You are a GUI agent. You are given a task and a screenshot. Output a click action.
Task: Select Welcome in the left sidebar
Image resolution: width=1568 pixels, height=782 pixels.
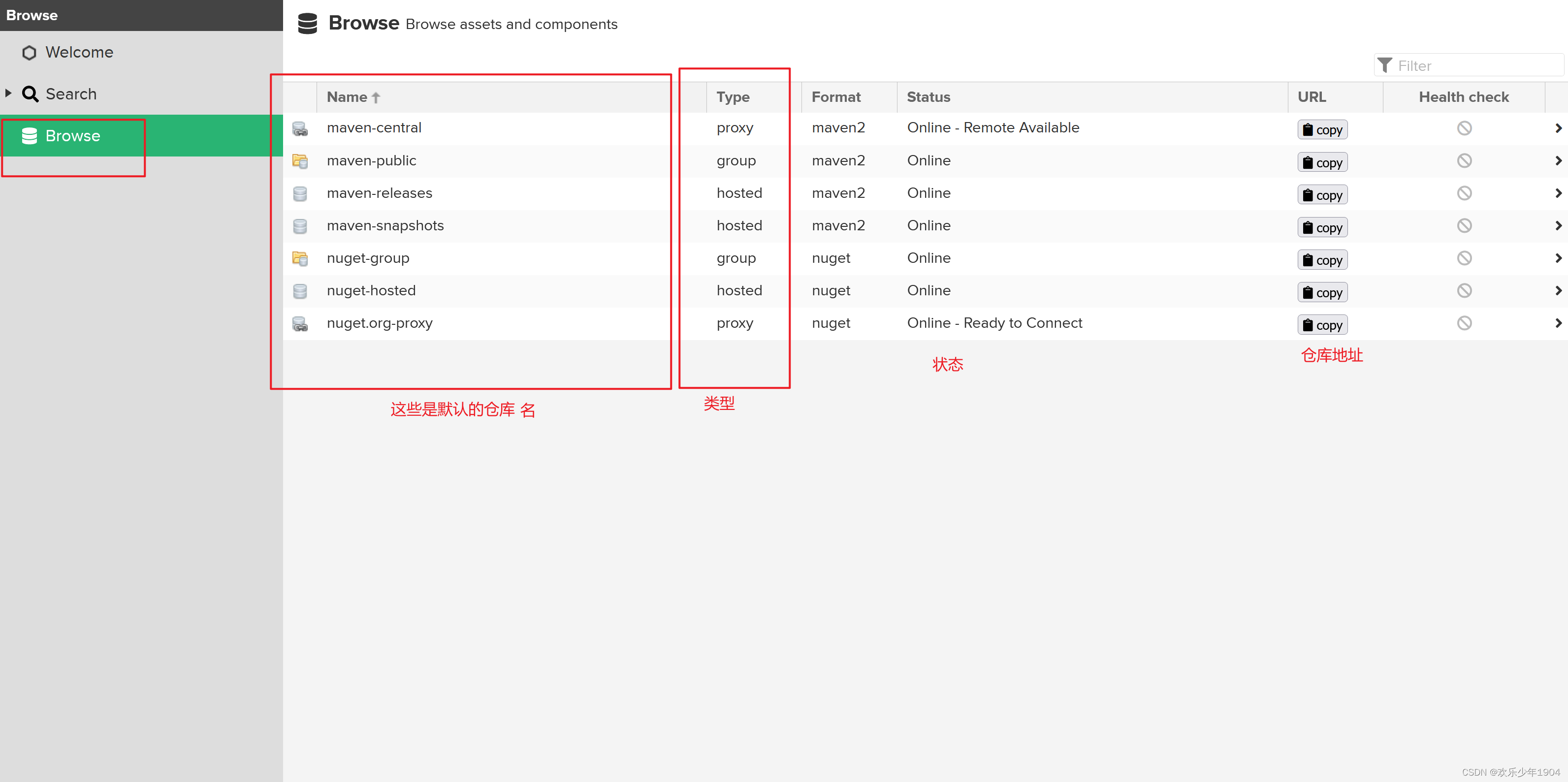point(79,53)
